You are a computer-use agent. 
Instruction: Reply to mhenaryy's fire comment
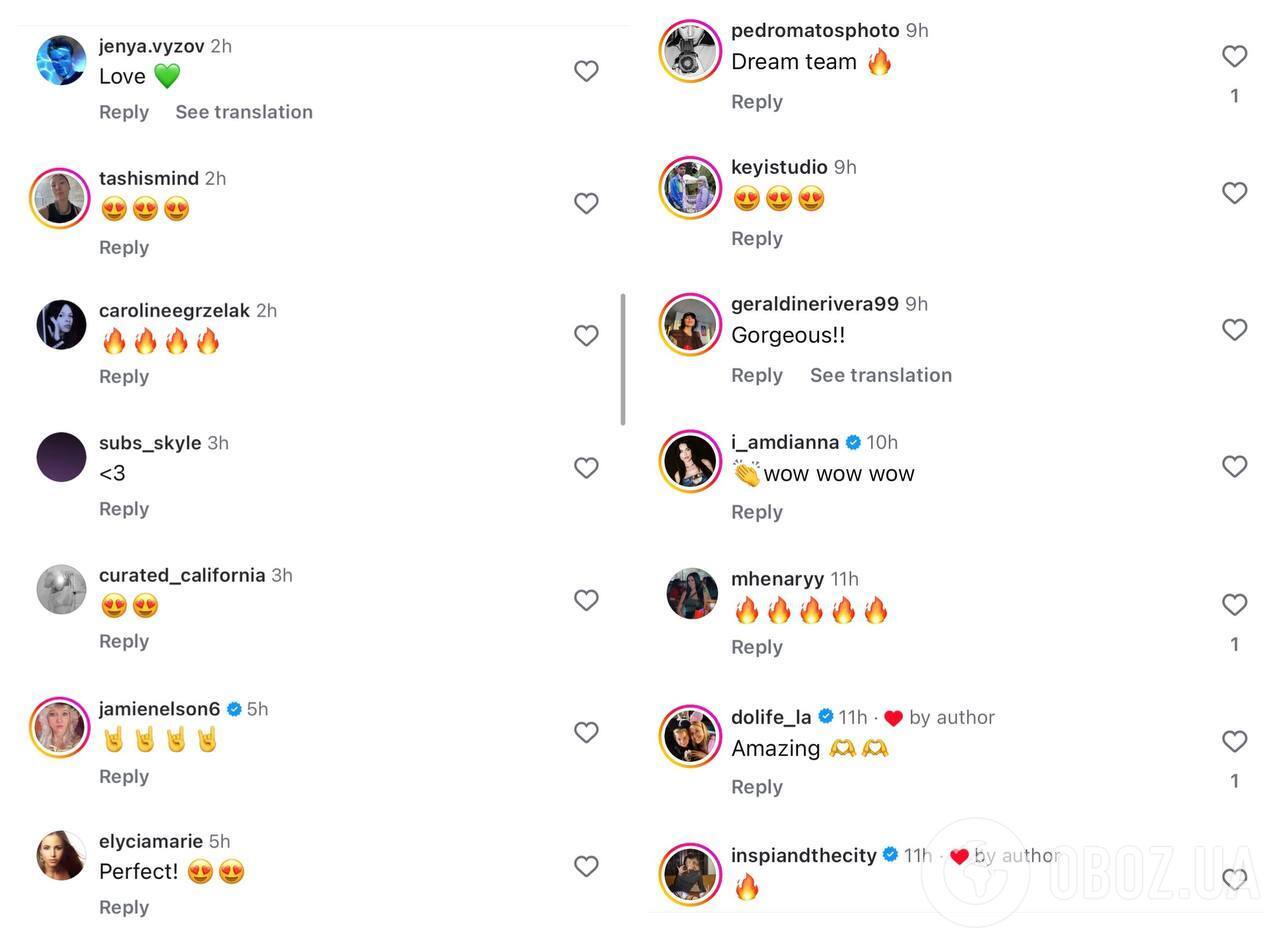pos(756,647)
